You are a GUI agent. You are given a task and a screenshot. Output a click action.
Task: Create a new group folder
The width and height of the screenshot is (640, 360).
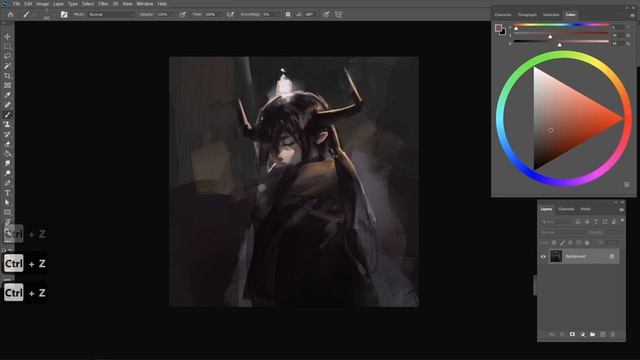(593, 334)
